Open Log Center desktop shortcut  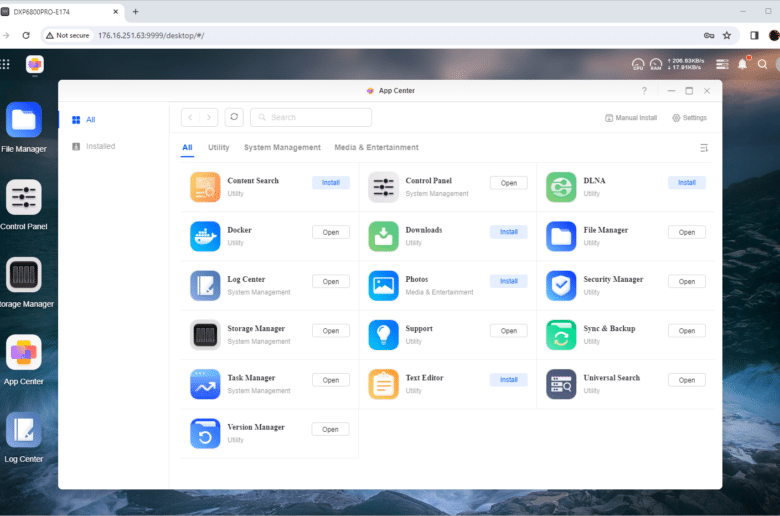tap(23, 430)
